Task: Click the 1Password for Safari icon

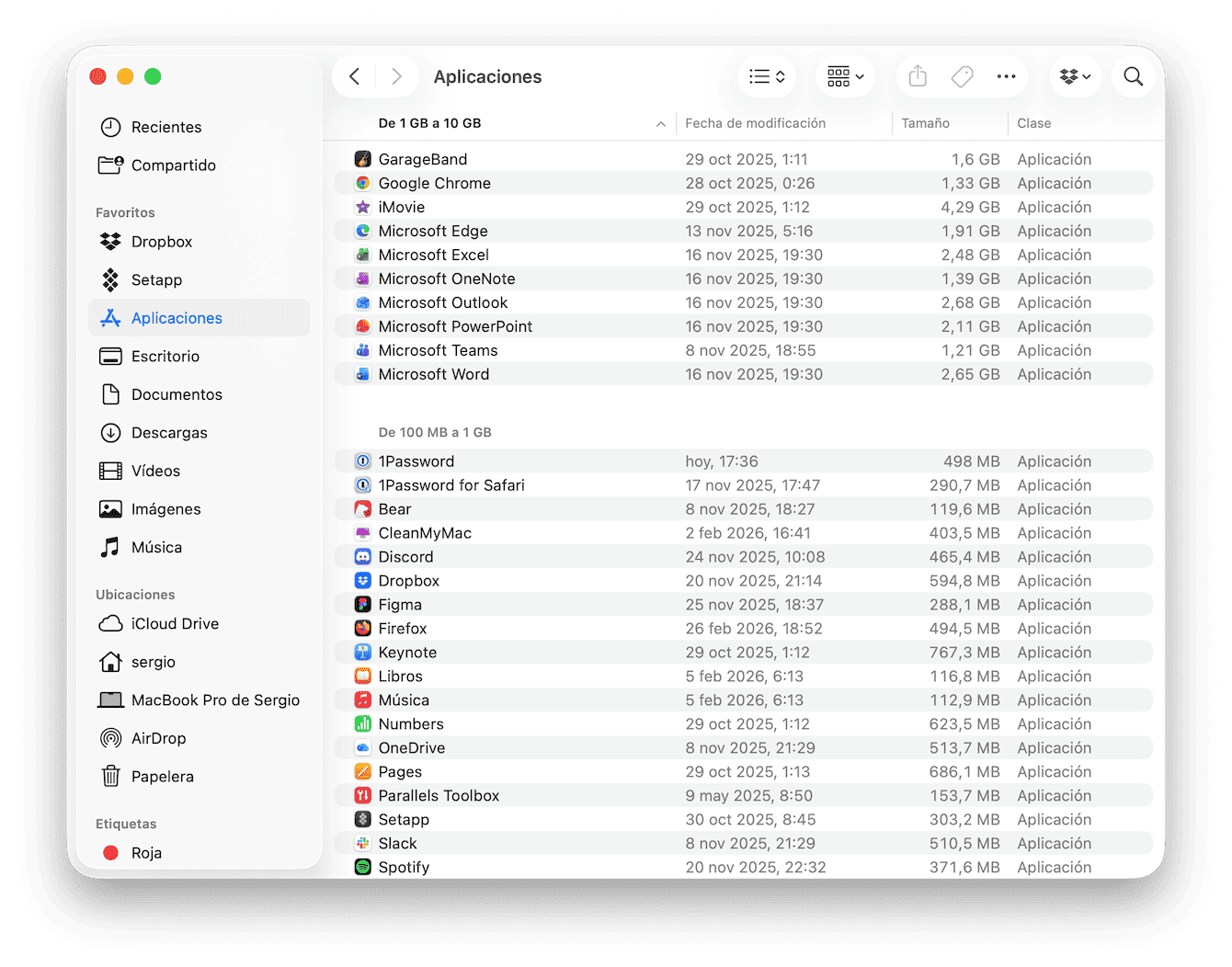Action: tap(363, 485)
